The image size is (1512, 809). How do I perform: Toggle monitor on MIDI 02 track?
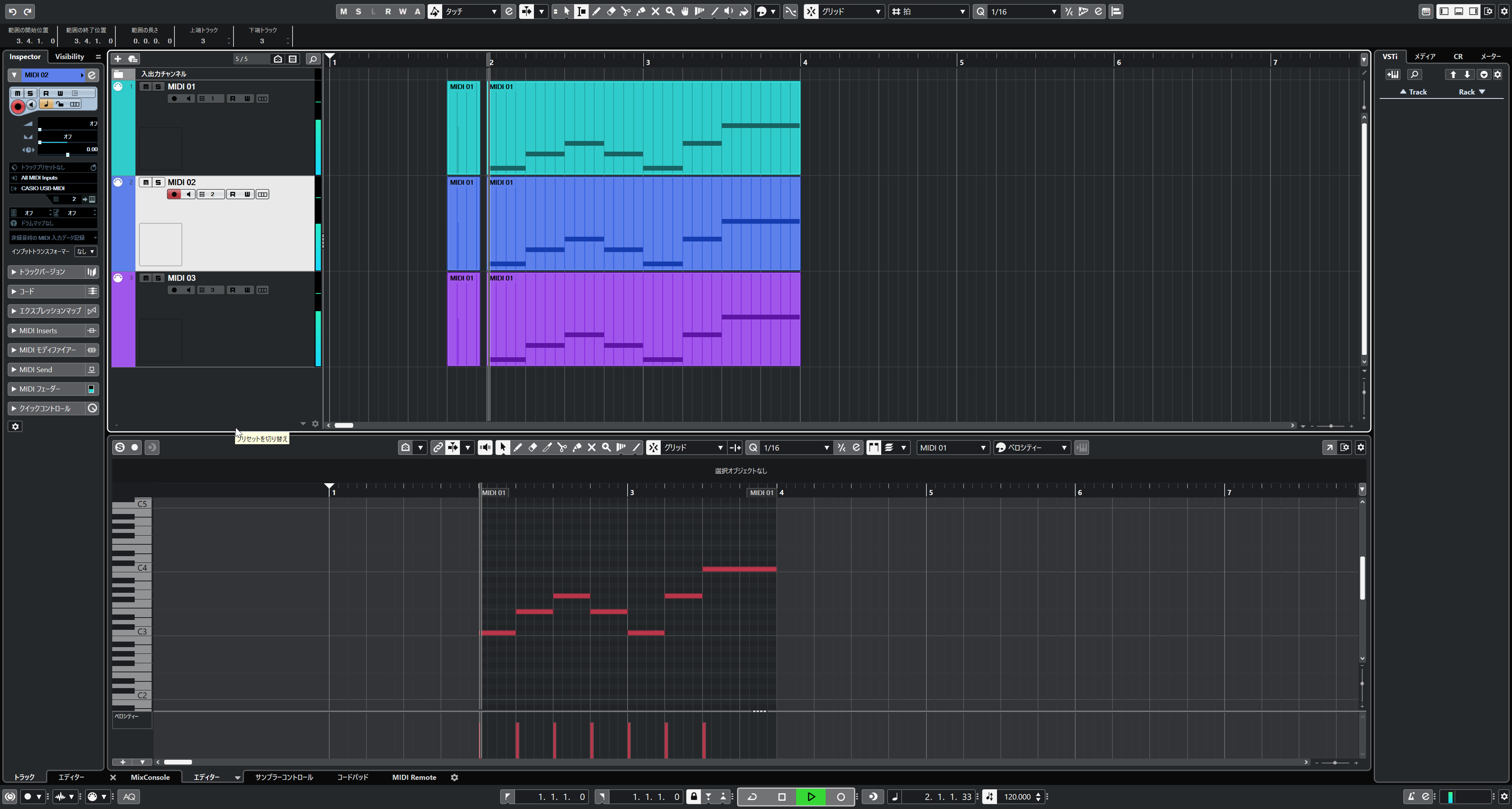(x=189, y=194)
